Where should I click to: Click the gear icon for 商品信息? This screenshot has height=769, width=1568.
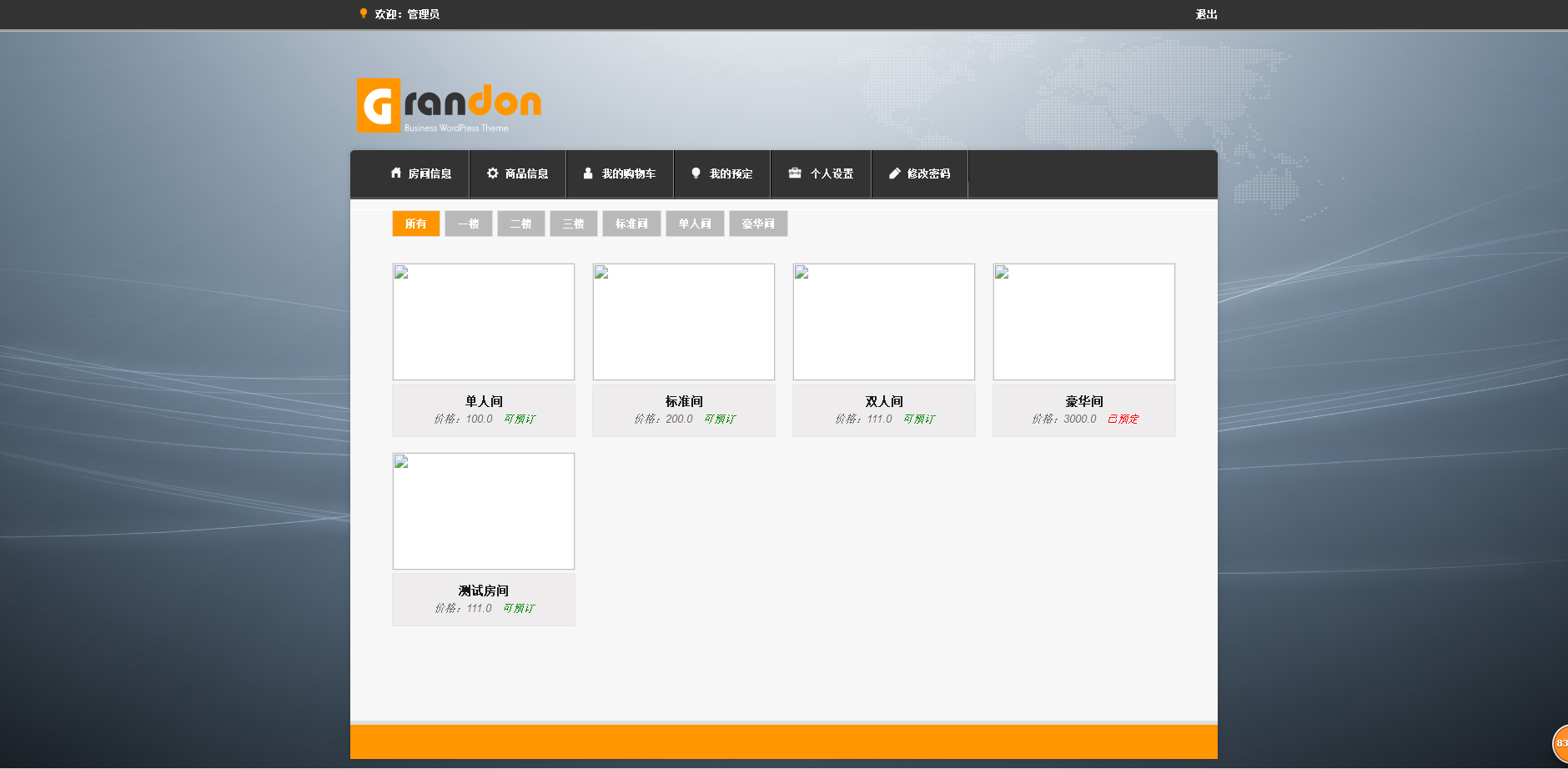pyautogui.click(x=493, y=173)
